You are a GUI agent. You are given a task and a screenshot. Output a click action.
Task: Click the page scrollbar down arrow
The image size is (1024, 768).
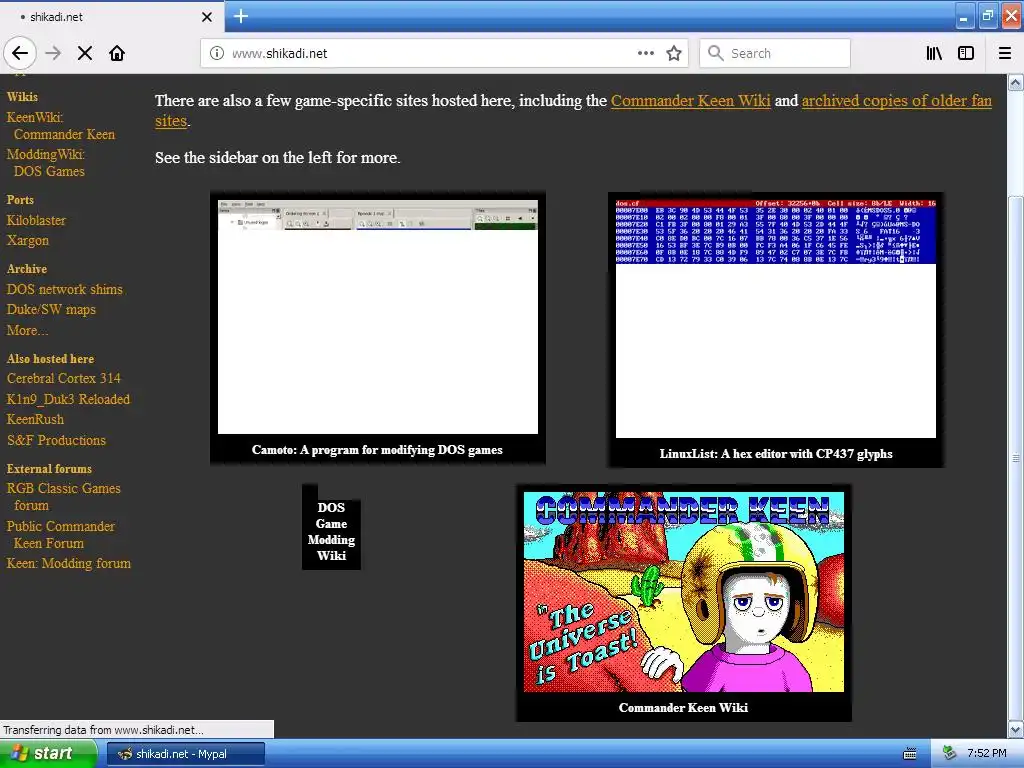point(1016,729)
